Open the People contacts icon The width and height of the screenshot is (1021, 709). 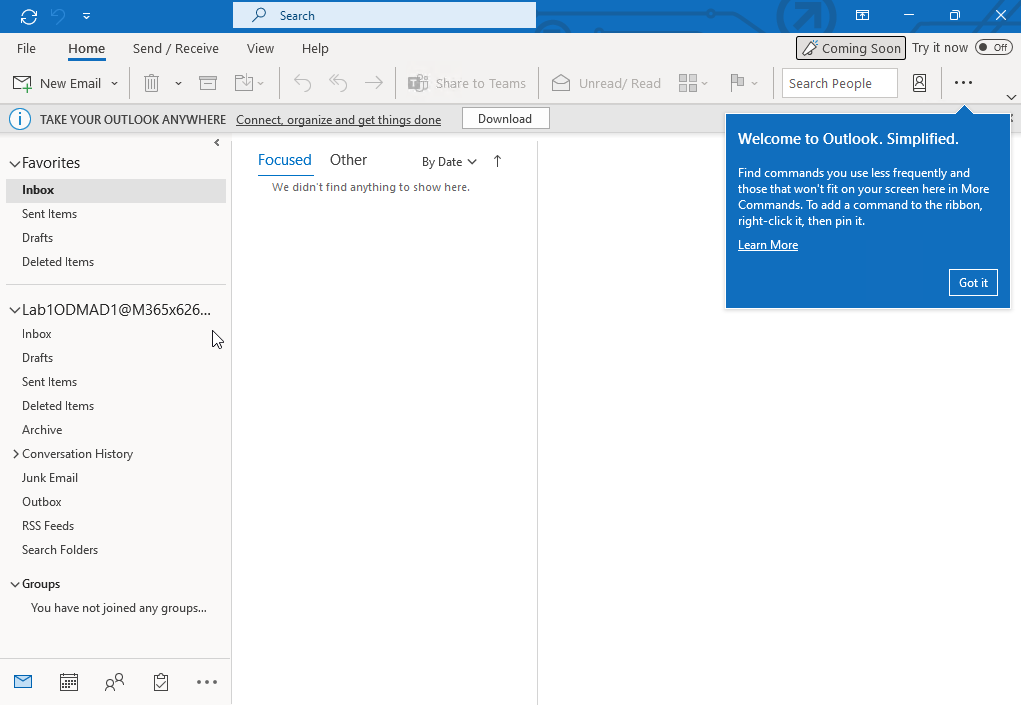(x=115, y=682)
